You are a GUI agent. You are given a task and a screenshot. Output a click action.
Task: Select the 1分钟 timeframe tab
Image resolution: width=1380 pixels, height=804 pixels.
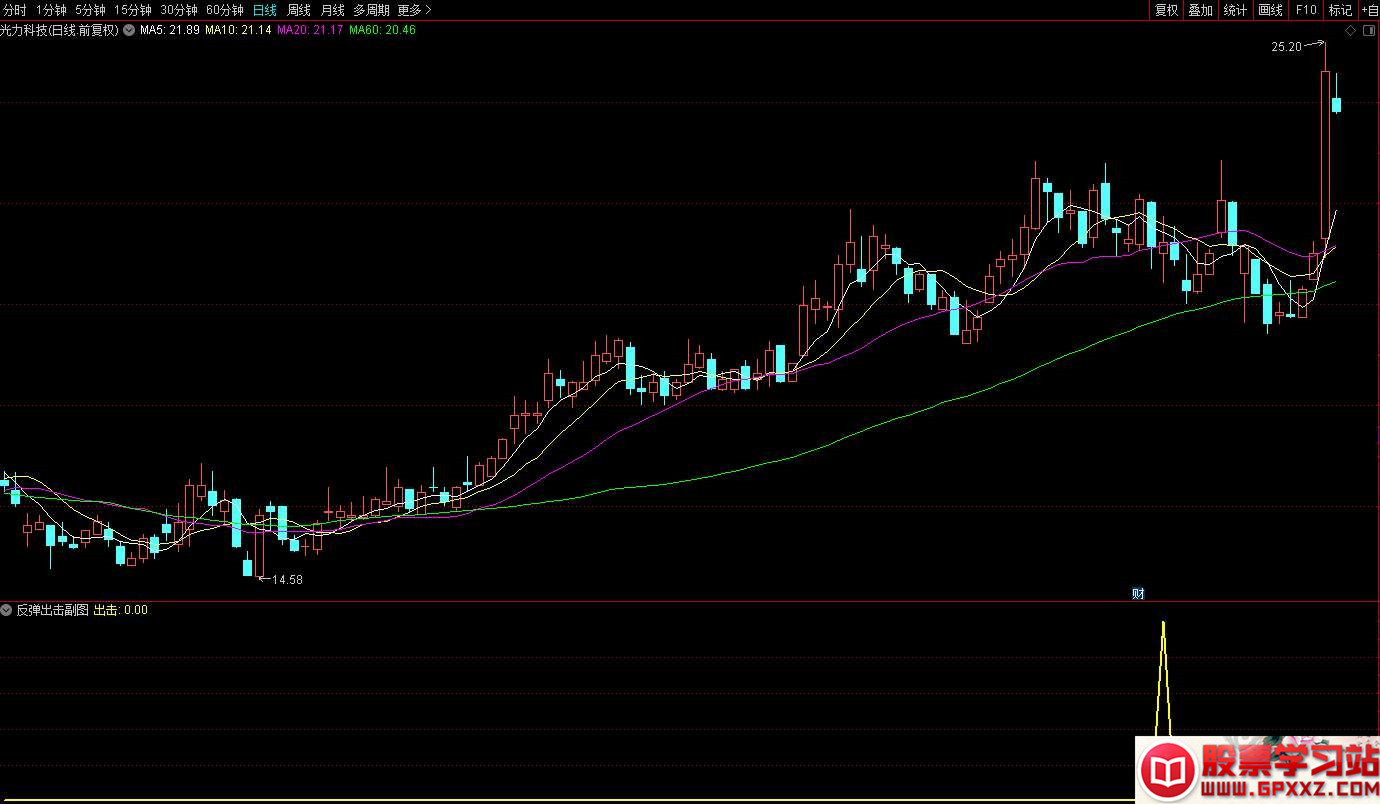51,10
